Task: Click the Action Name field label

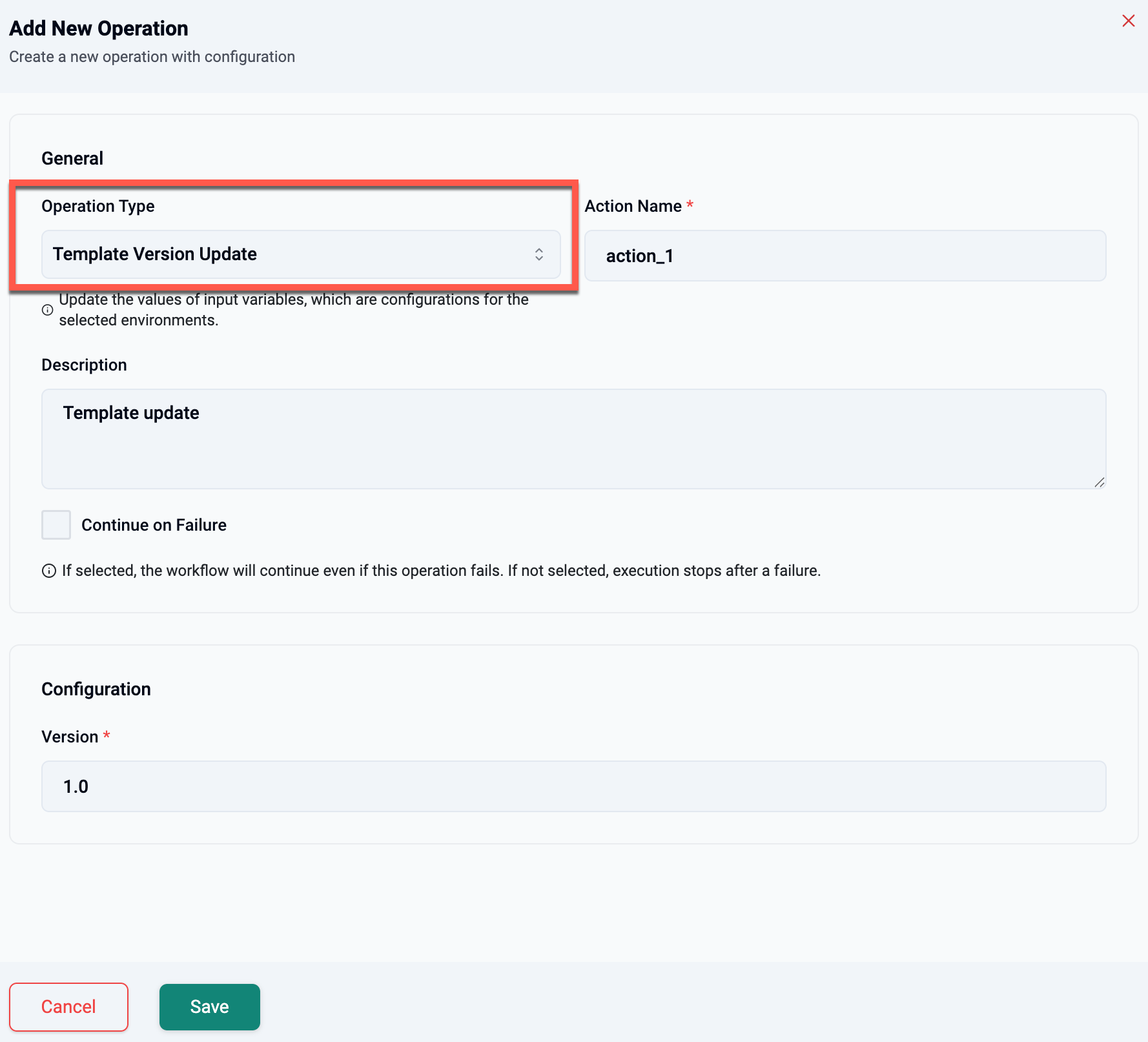Action: [x=633, y=206]
